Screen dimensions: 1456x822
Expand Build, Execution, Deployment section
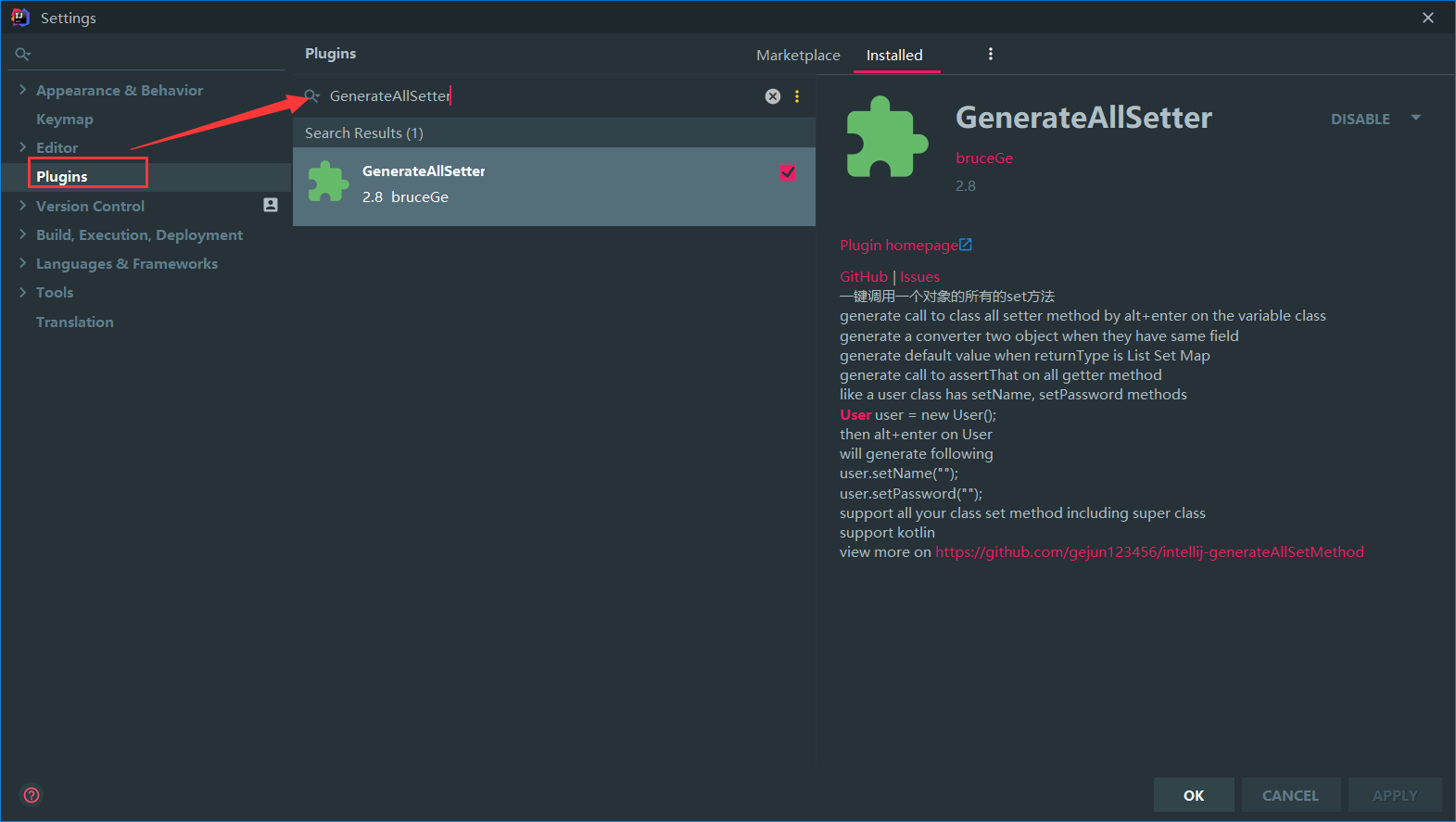[x=22, y=234]
